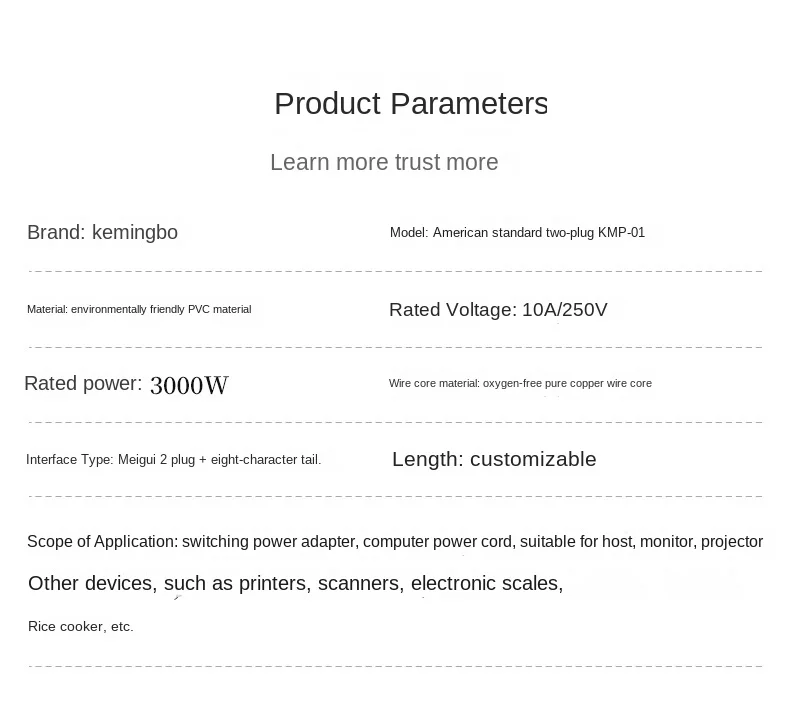
Task: Click the Material PVC description line
Action: click(139, 310)
